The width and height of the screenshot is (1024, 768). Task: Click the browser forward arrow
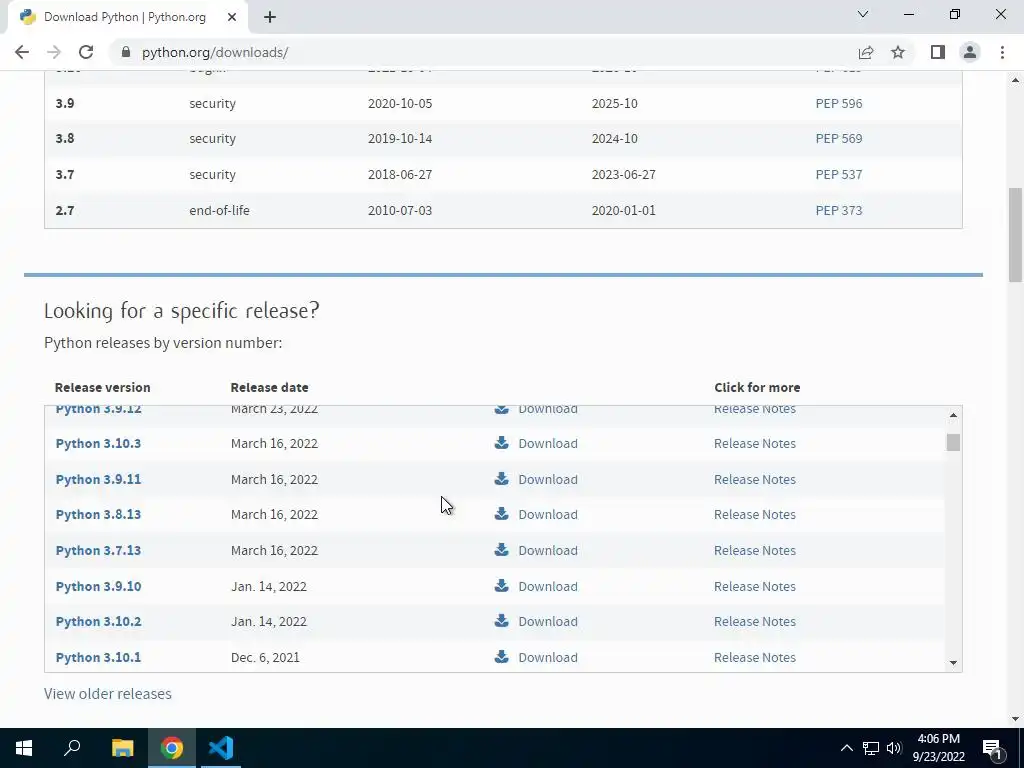coord(54,52)
